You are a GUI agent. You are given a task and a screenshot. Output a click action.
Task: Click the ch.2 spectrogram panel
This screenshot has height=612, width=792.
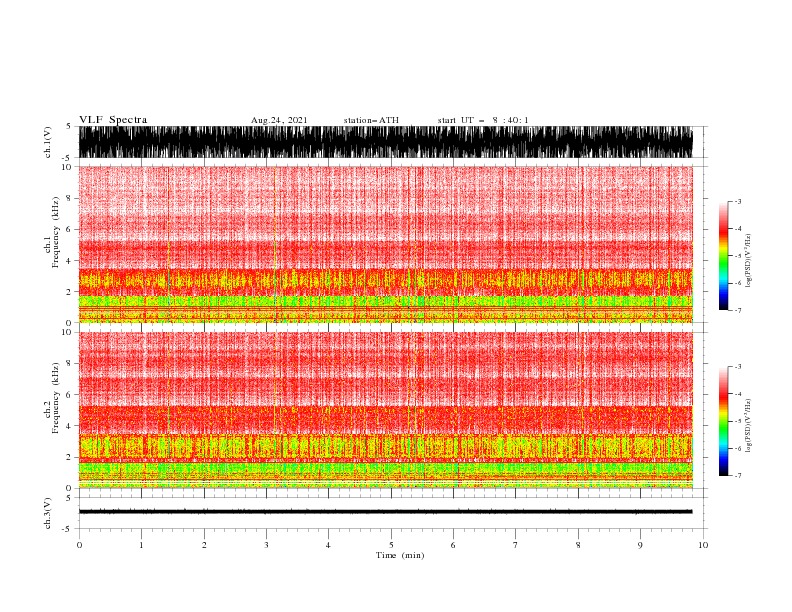385,410
